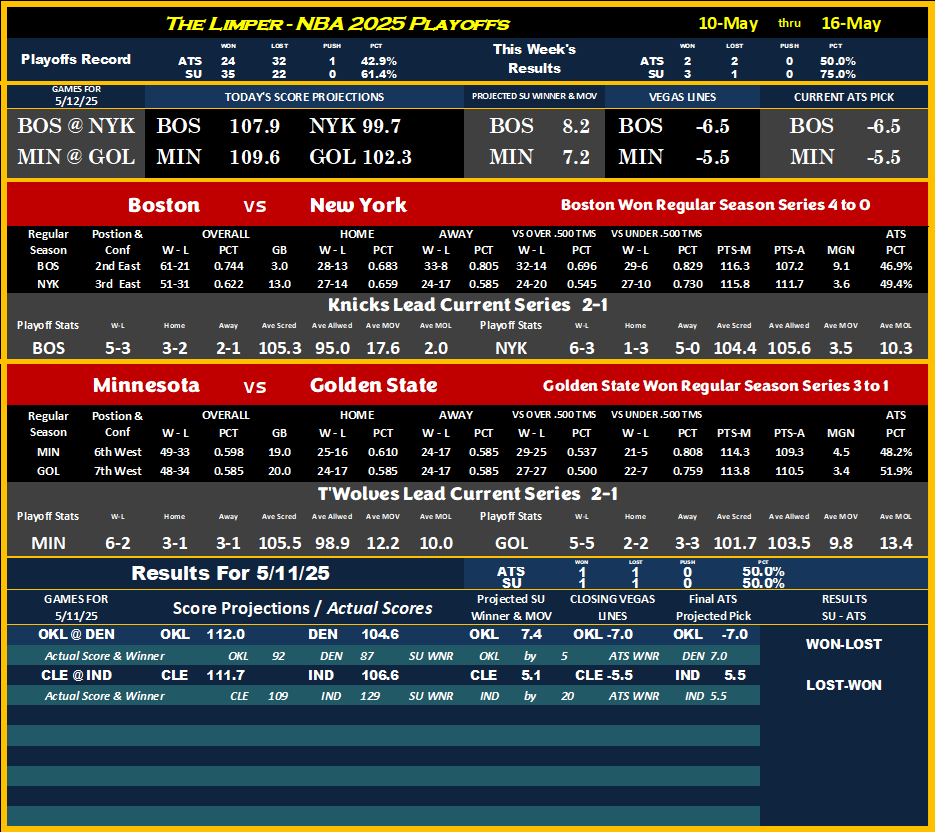Screen dimensions: 936x833
Task: Click the 'RESULTS SU - ATS' header
Action: click(x=844, y=607)
